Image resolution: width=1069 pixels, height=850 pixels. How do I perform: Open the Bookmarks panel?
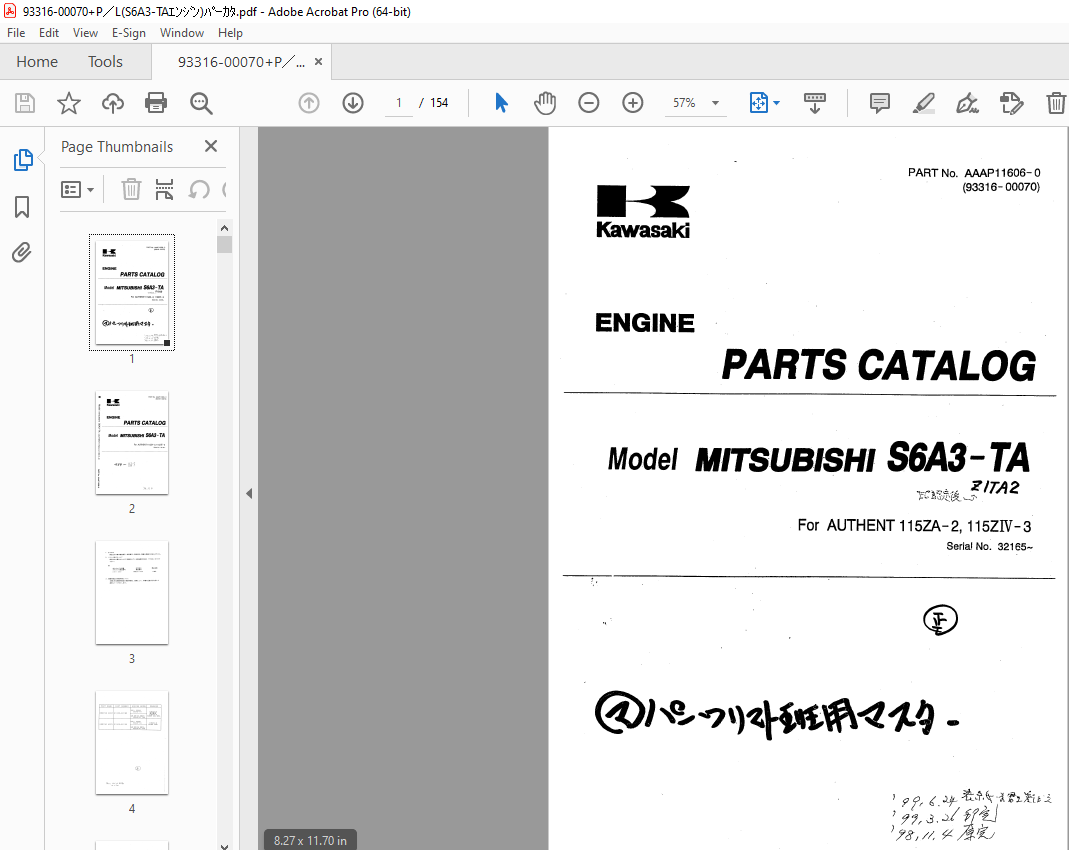pyautogui.click(x=22, y=207)
